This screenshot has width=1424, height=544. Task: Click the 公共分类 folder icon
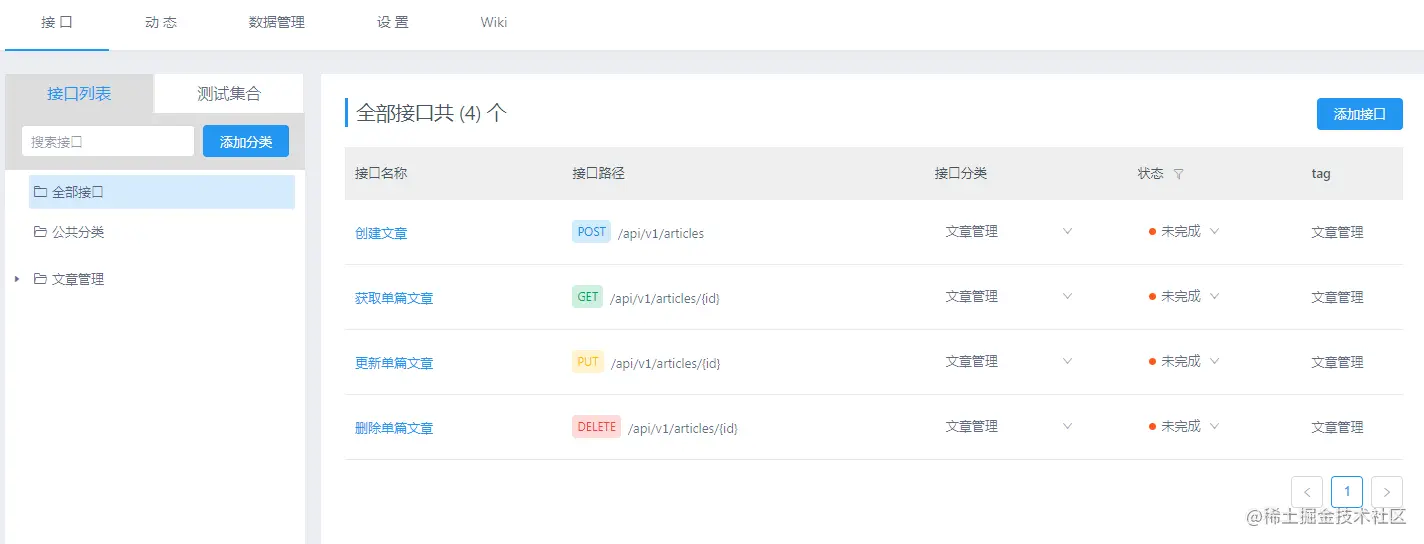pos(40,232)
